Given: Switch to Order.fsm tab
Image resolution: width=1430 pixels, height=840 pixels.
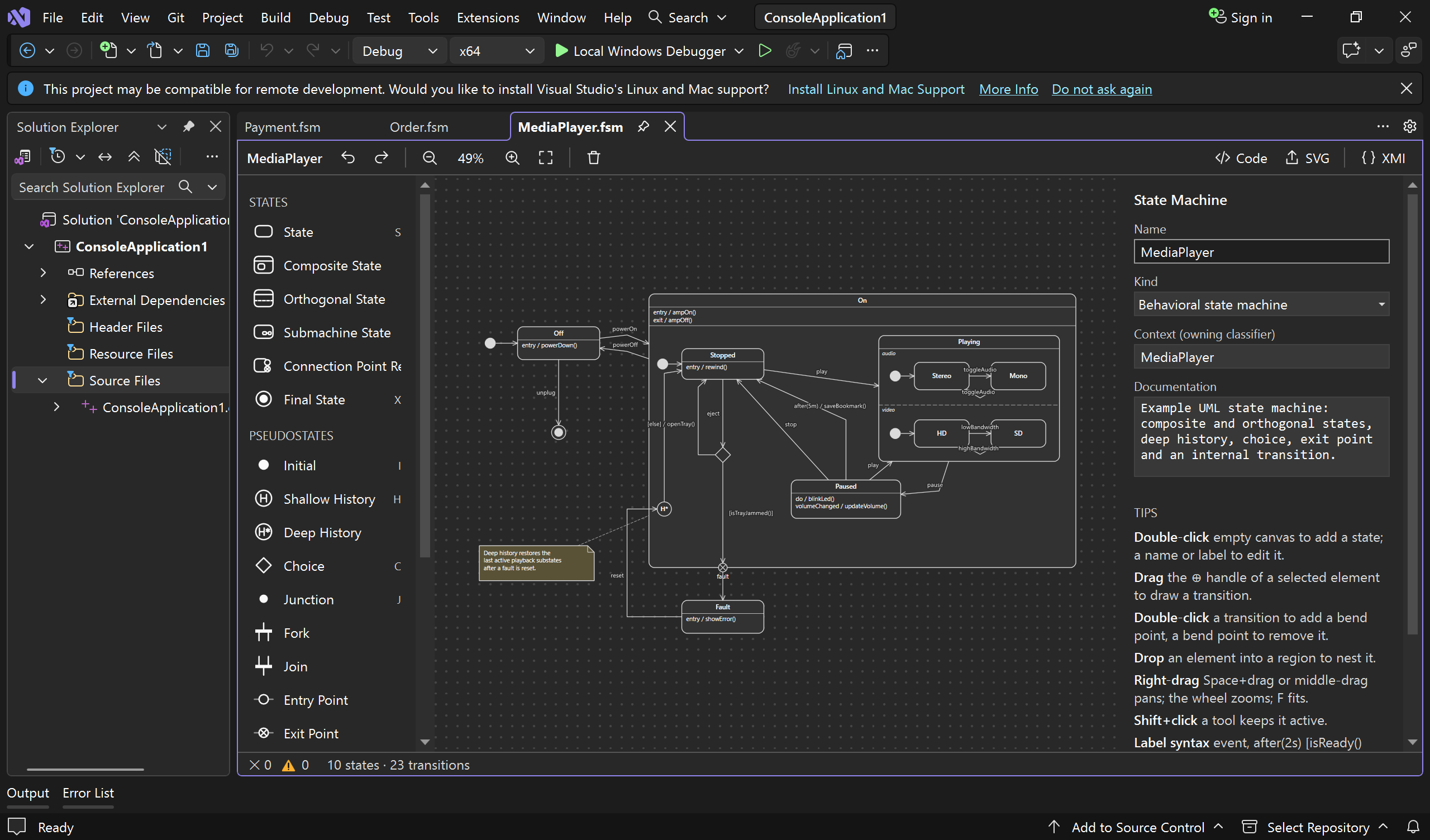Looking at the screenshot, I should (419, 127).
